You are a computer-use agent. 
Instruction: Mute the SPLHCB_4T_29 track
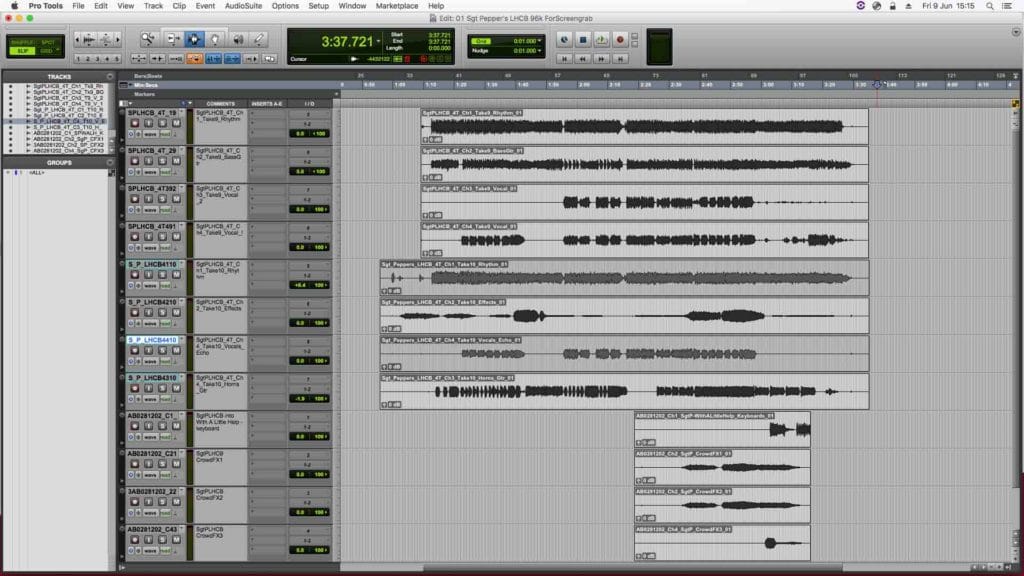point(176,161)
